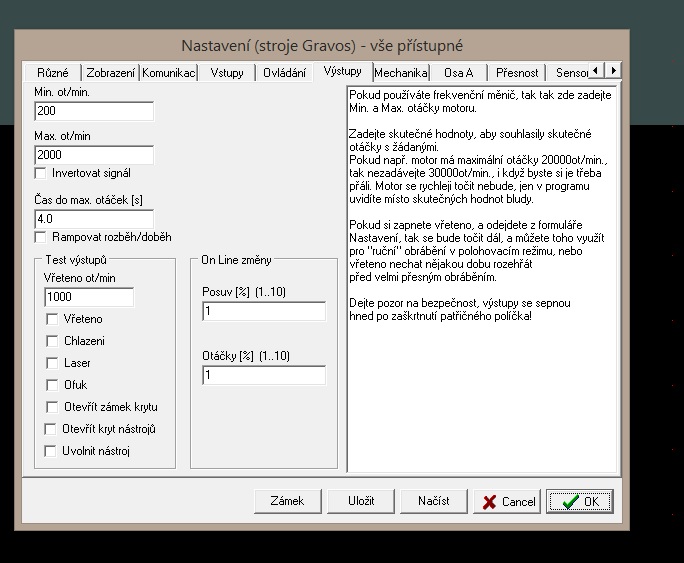The image size is (684, 563).
Task: Click the green checkmark OK button
Action: [580, 501]
